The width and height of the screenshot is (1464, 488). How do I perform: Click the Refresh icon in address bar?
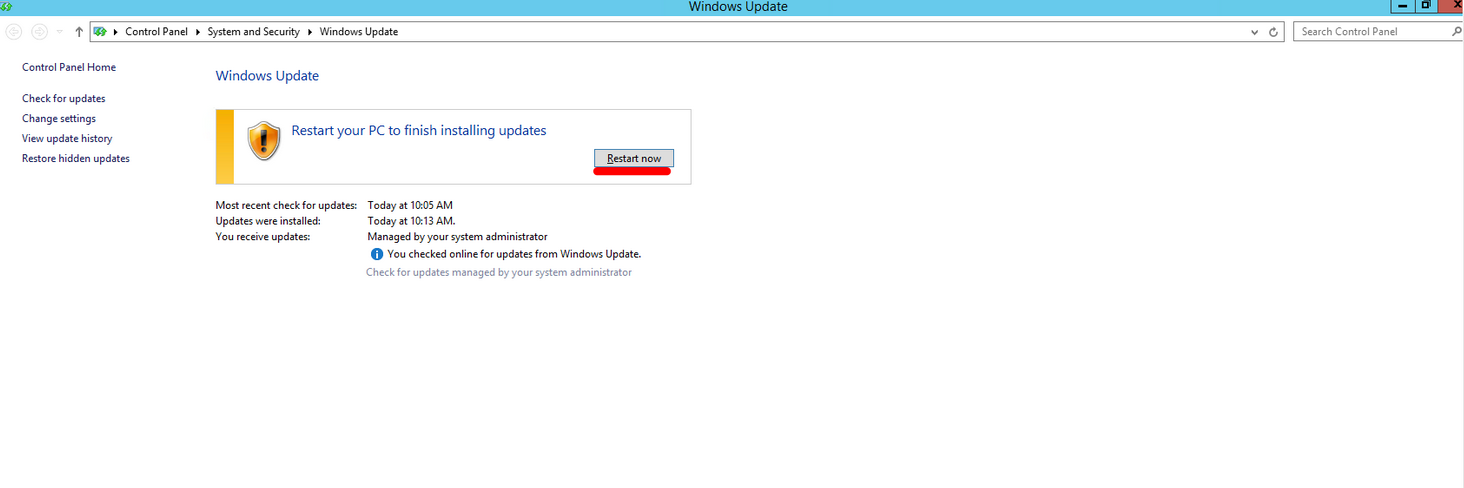click(x=1273, y=32)
